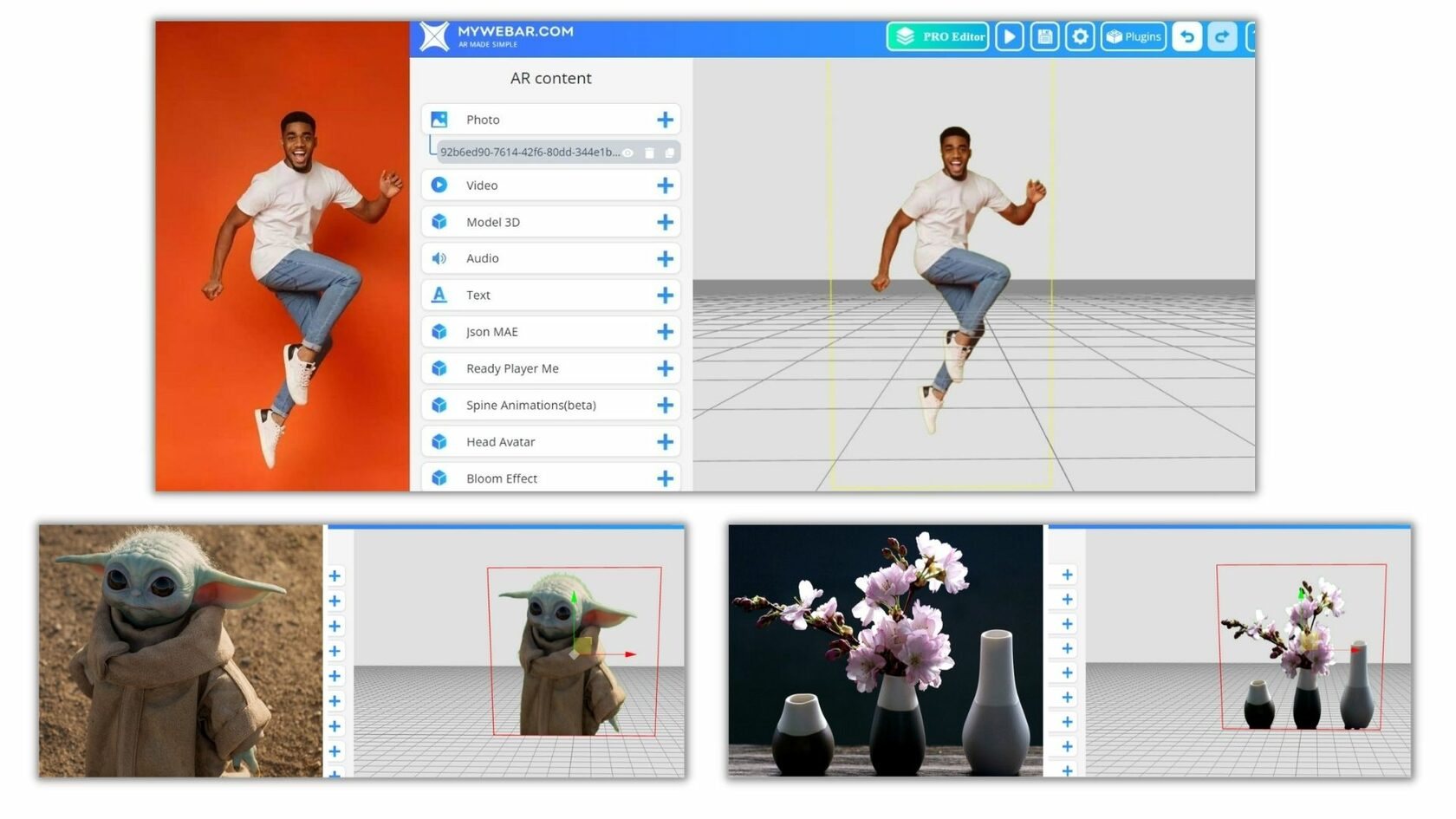Viewport: 1456px width, 819px height.
Task: Open the Plugins menu
Action: [x=1133, y=36]
